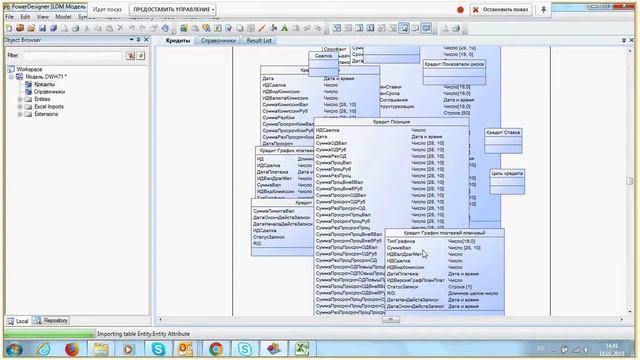Open Internet Explorer from the taskbar
The image size is (640, 360).
[43, 349]
